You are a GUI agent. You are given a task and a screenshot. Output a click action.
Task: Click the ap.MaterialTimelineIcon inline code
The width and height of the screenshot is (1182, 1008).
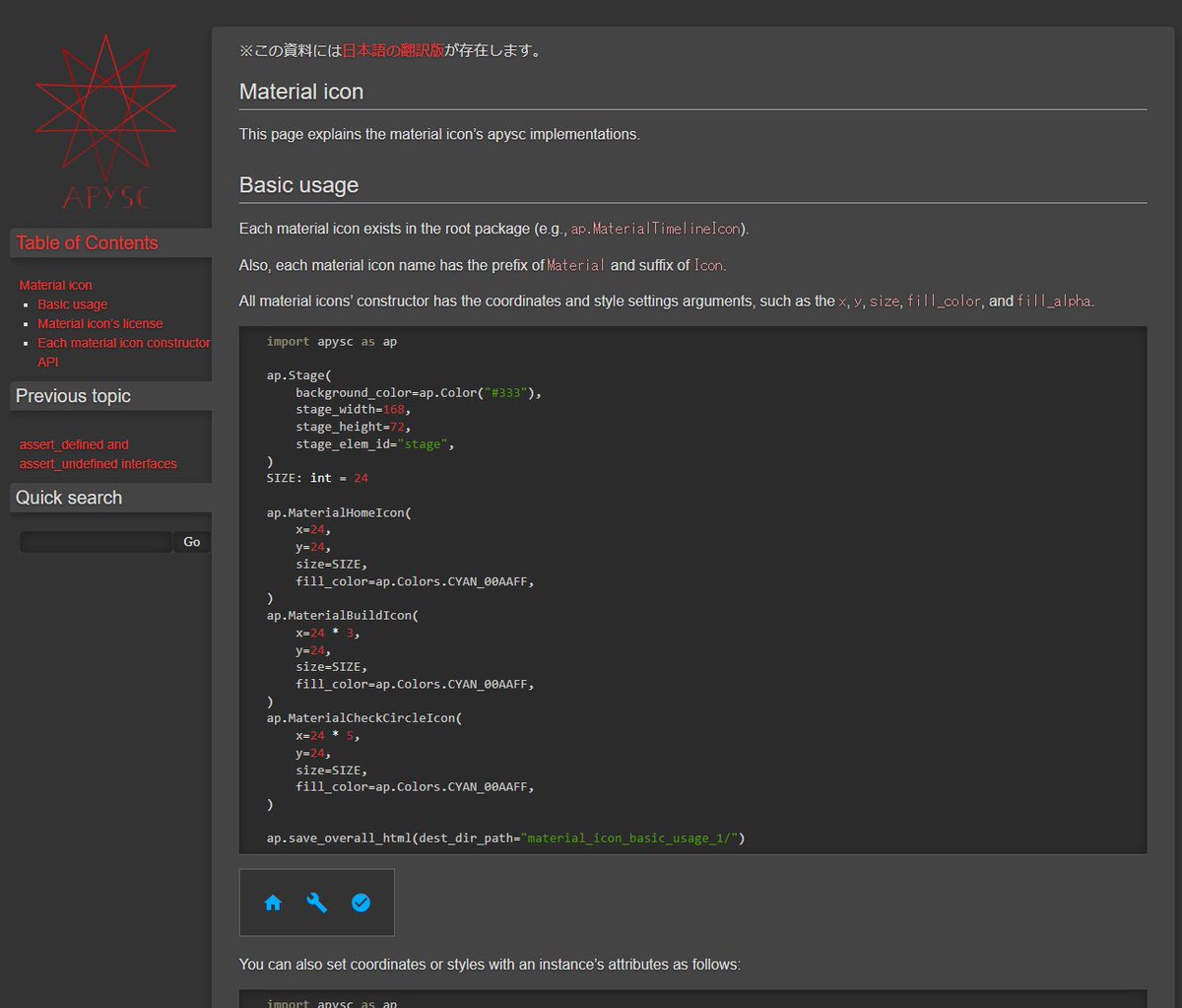point(655,229)
